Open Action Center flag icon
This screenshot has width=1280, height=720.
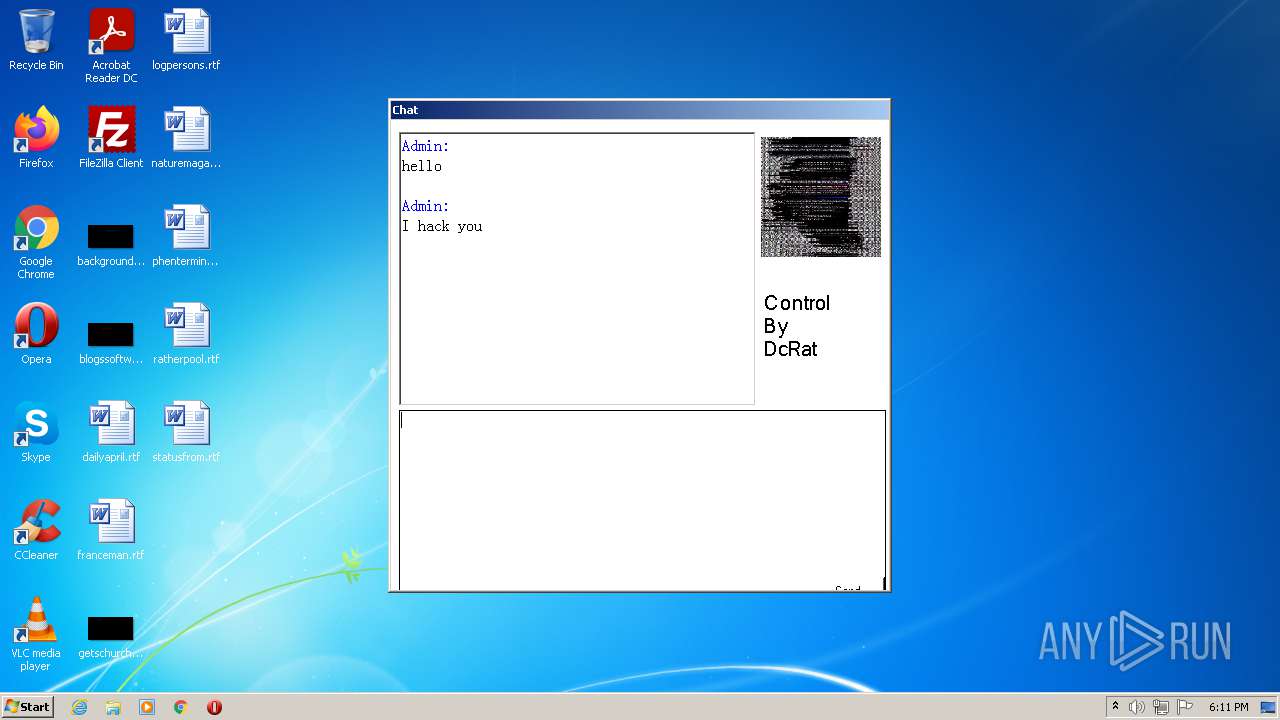click(x=1185, y=707)
